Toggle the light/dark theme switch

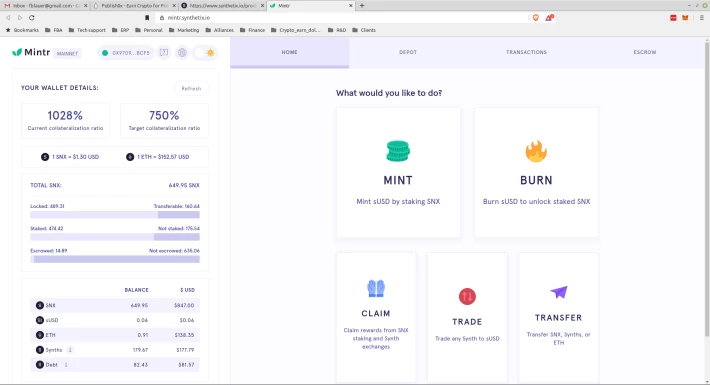pos(205,53)
